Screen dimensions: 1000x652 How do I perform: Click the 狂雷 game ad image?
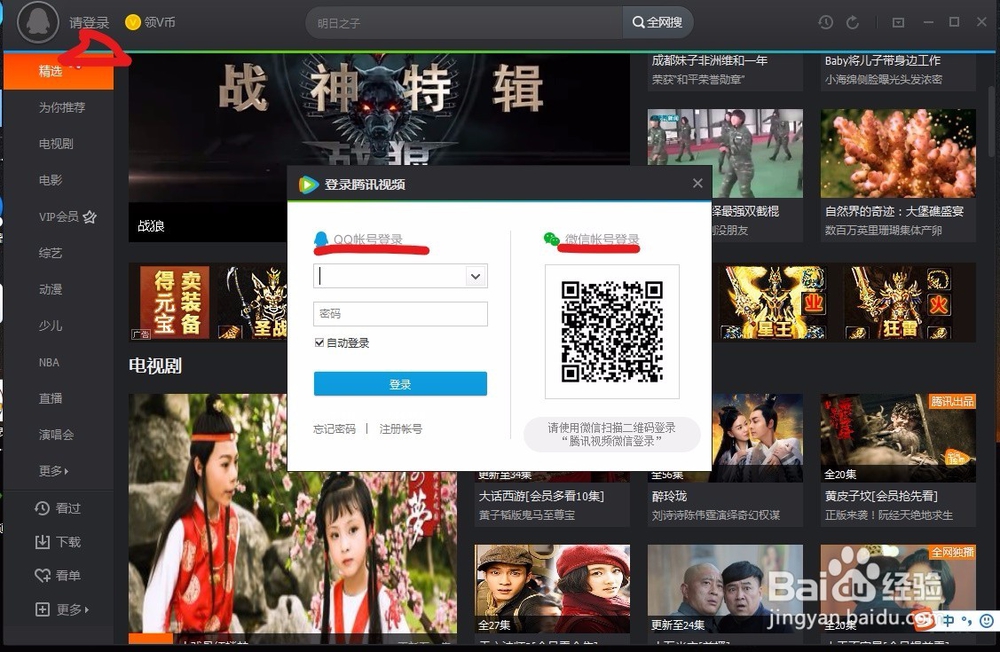(x=900, y=302)
